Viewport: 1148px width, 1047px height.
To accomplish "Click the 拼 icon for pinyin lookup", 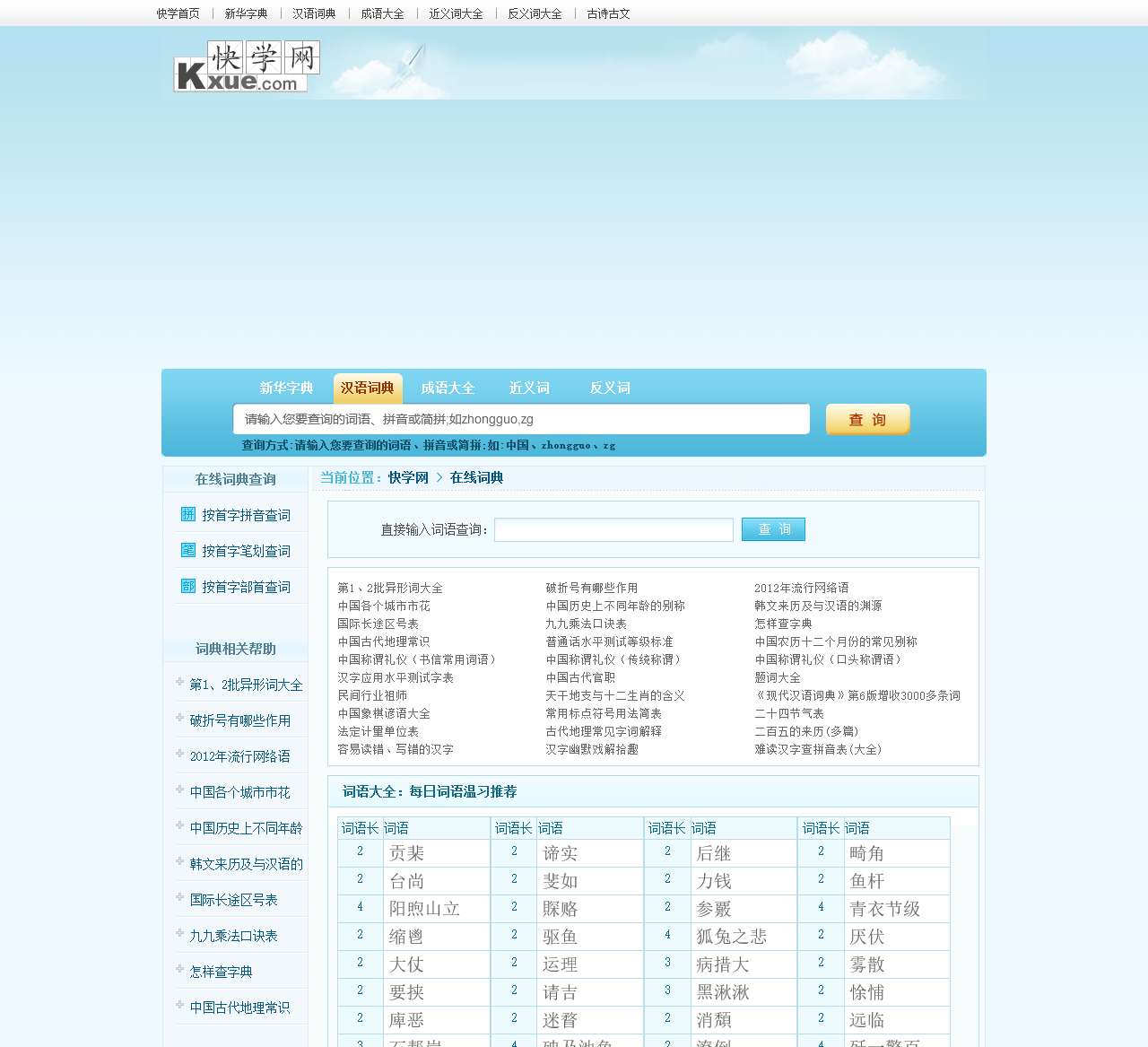I will tap(188, 514).
